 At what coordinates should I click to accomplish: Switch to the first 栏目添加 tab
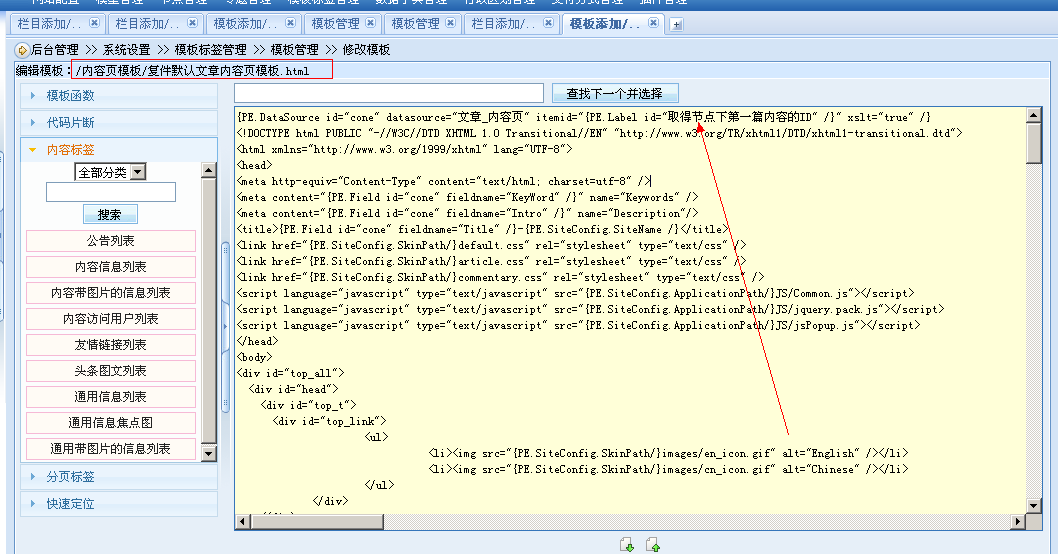(x=50, y=23)
